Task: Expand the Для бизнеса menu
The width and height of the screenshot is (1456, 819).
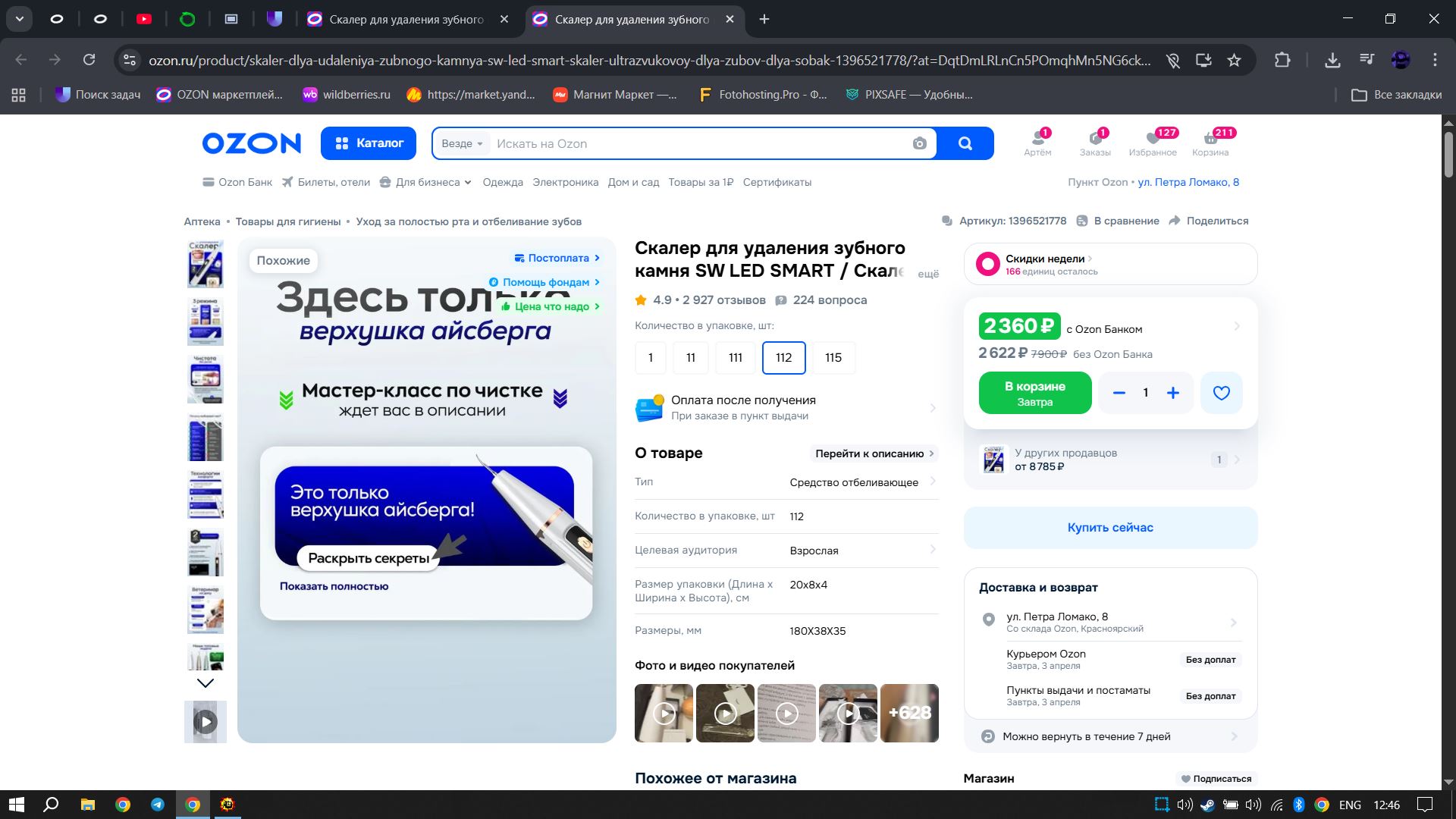Action: [x=426, y=182]
